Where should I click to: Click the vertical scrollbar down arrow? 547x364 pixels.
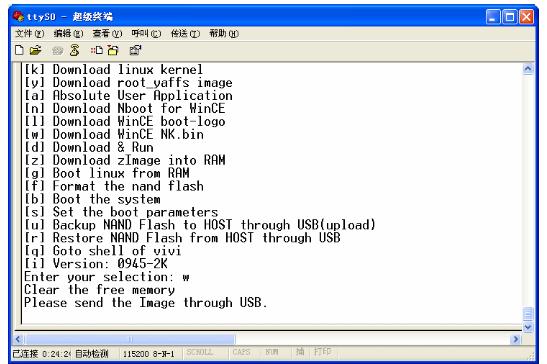528,327
